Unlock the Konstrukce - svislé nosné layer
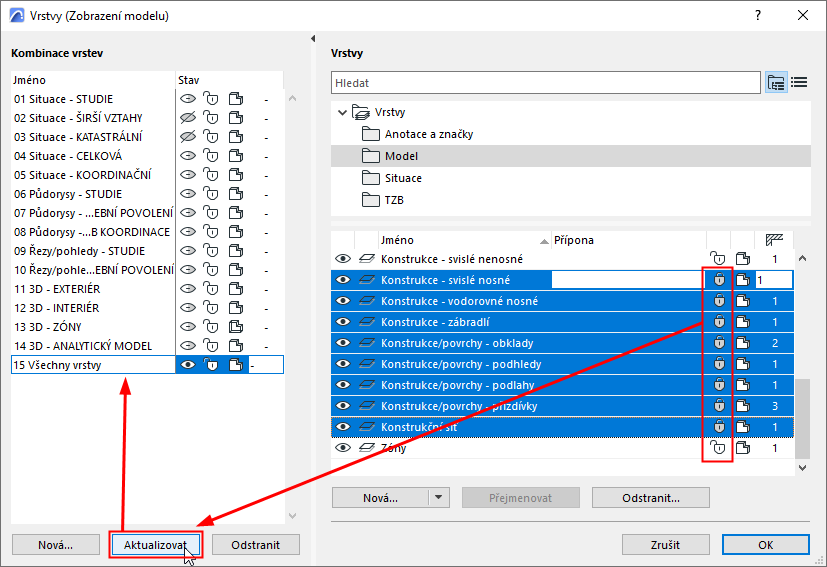 tap(719, 280)
